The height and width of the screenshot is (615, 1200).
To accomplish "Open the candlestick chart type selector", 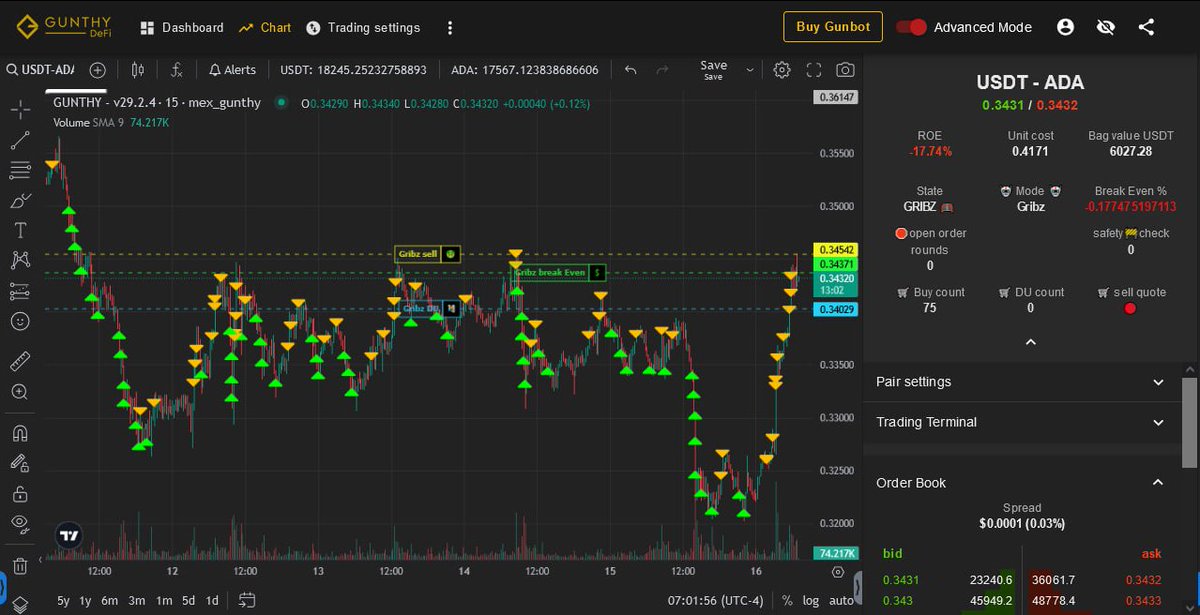I will click(x=138, y=70).
